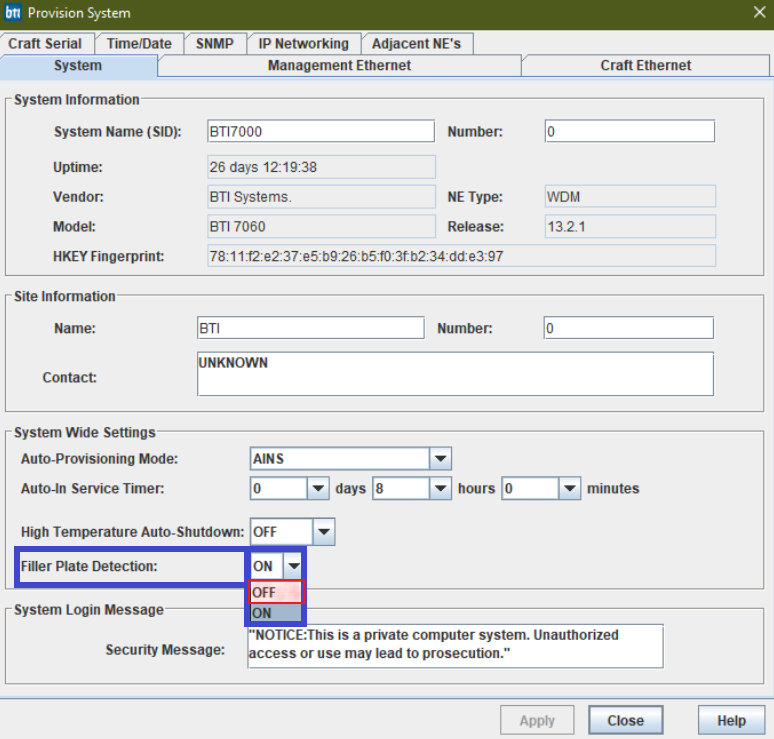Close the Provision System window

(x=758, y=13)
